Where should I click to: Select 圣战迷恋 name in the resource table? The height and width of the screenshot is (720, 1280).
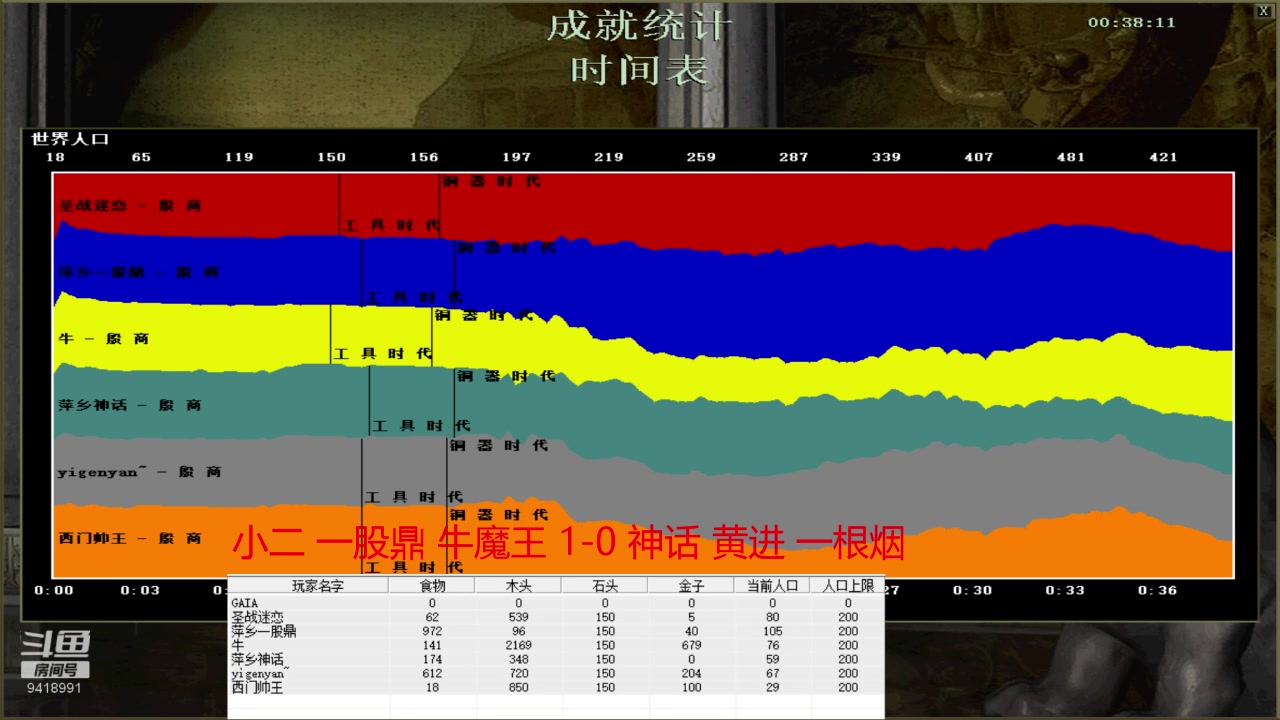(257, 617)
